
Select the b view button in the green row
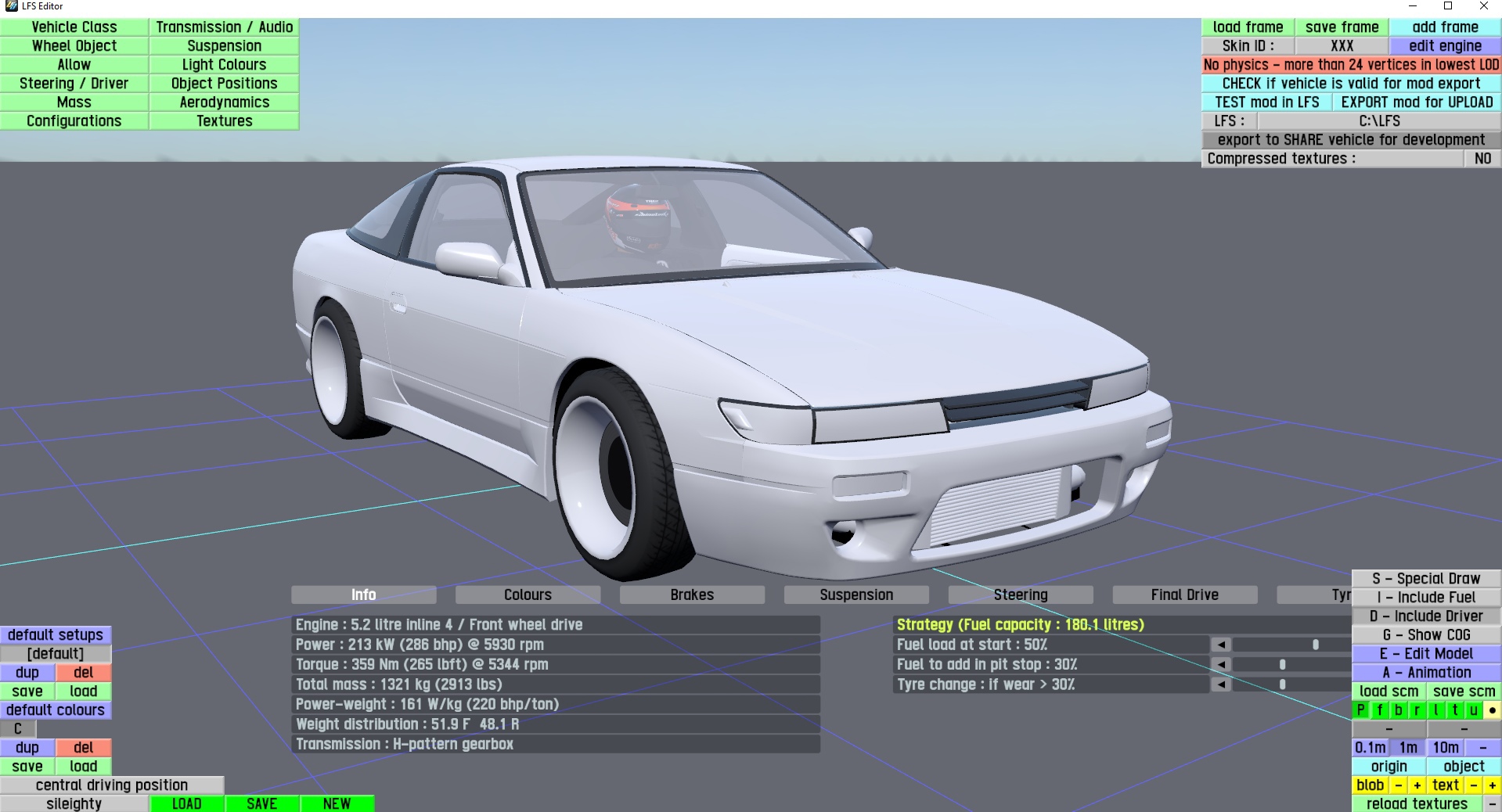click(x=1399, y=710)
